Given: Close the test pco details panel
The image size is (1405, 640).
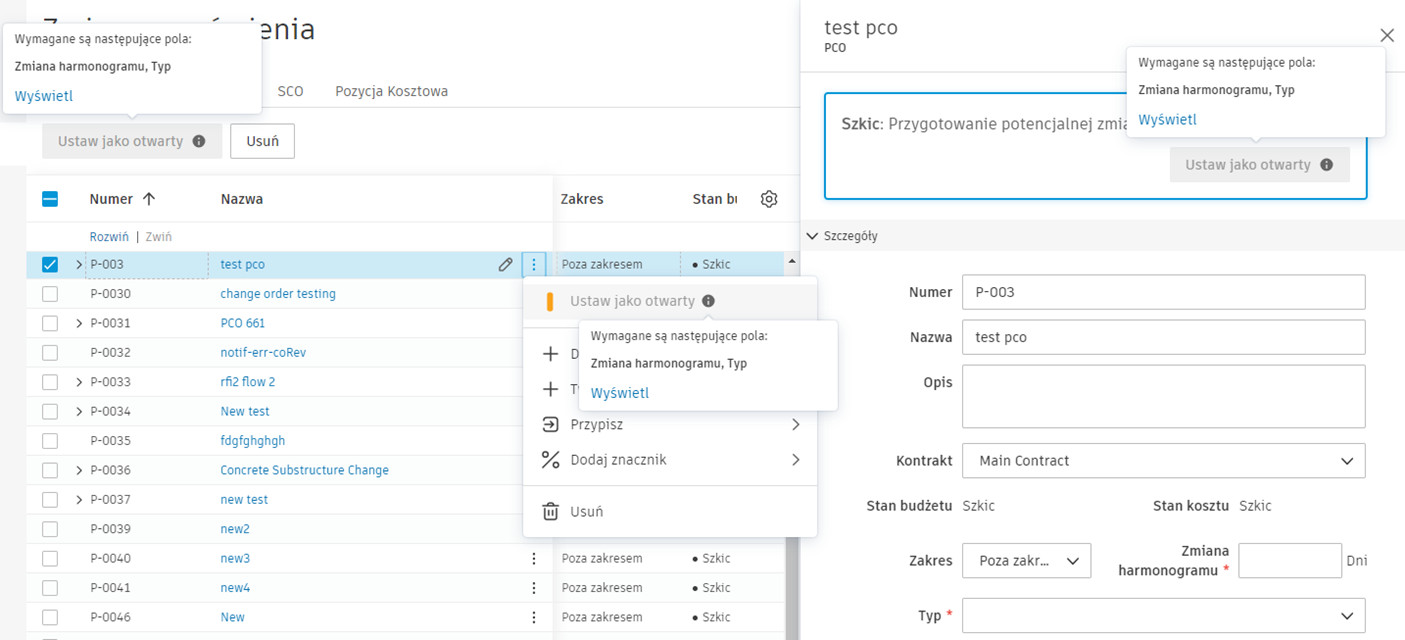Looking at the screenshot, I should coord(1386,36).
